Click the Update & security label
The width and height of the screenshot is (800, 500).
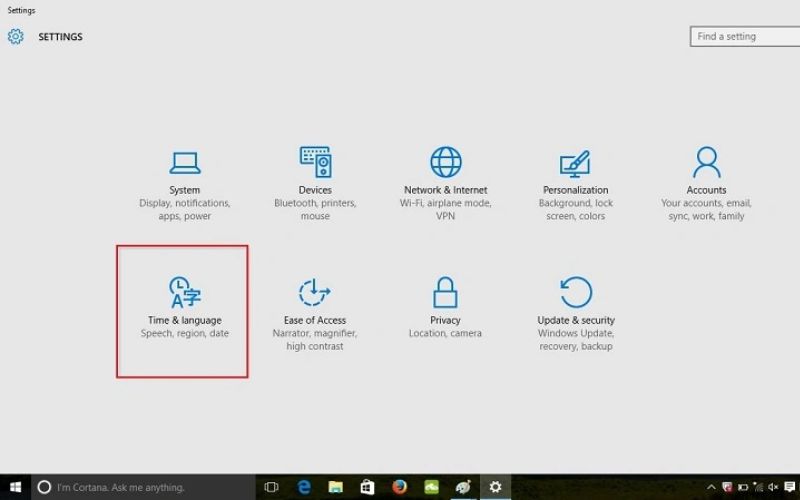pos(576,320)
